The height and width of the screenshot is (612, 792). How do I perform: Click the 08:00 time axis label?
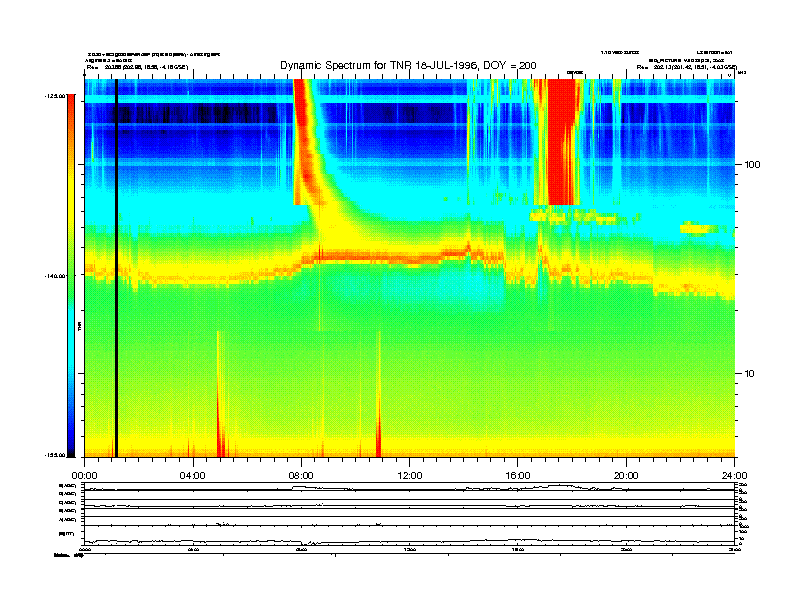(x=301, y=476)
